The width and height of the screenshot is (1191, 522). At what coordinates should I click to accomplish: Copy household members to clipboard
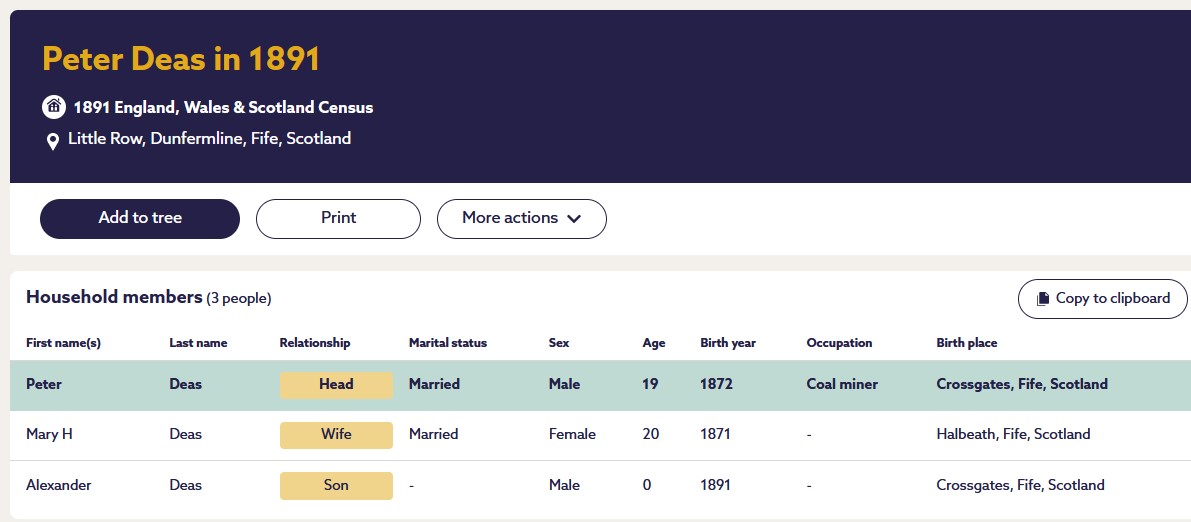point(1102,298)
